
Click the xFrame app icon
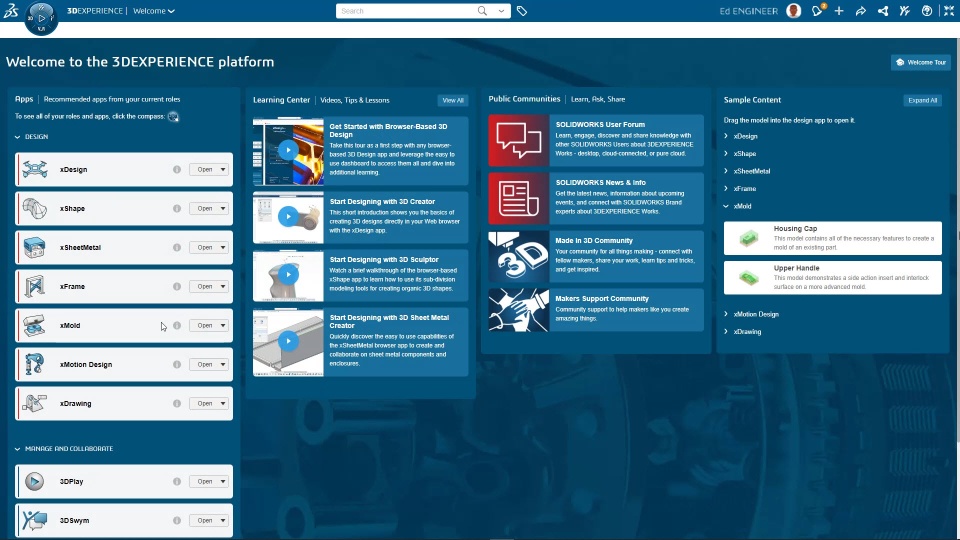[x=34, y=287]
